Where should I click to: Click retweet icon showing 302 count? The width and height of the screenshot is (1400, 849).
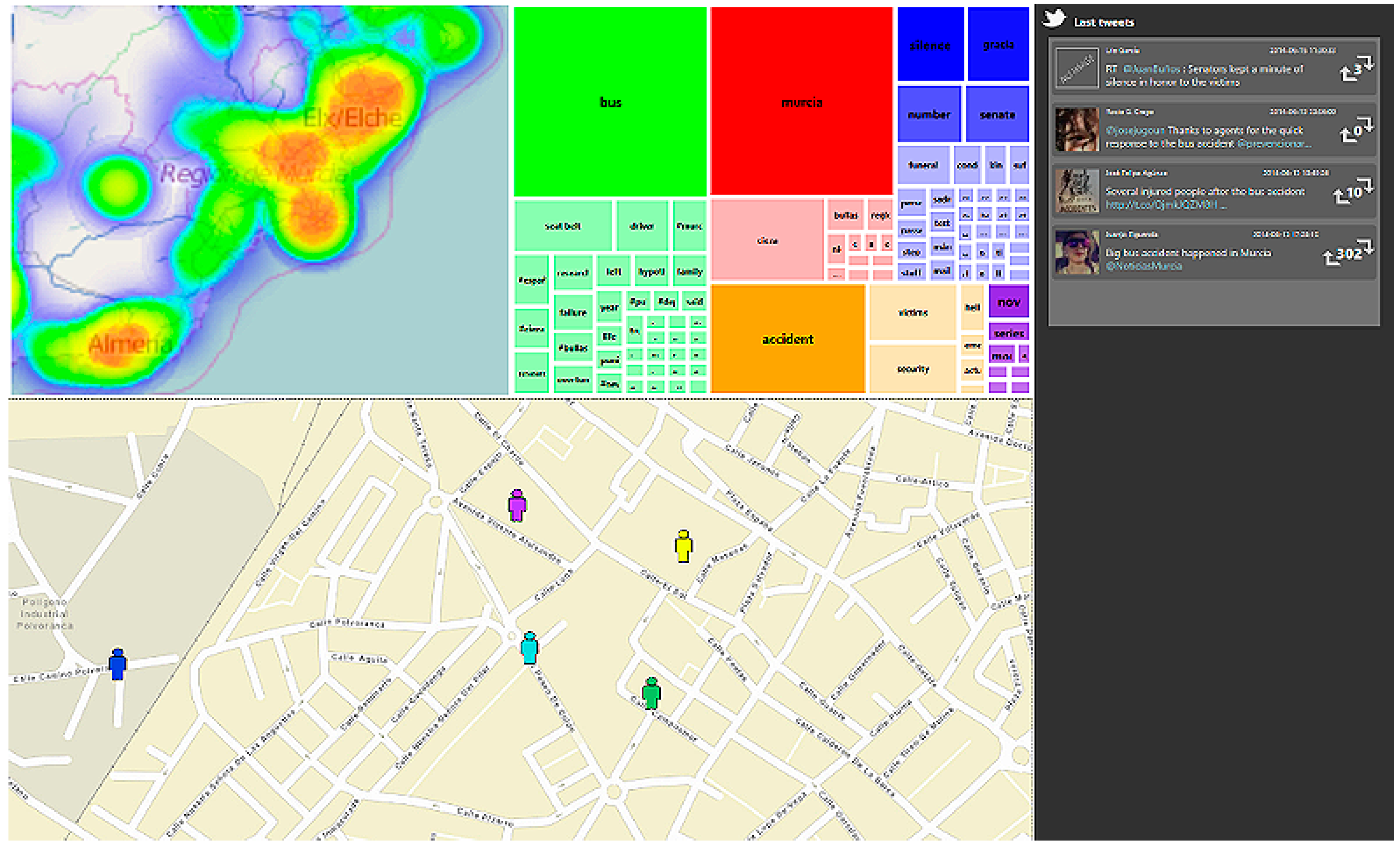(x=1347, y=254)
